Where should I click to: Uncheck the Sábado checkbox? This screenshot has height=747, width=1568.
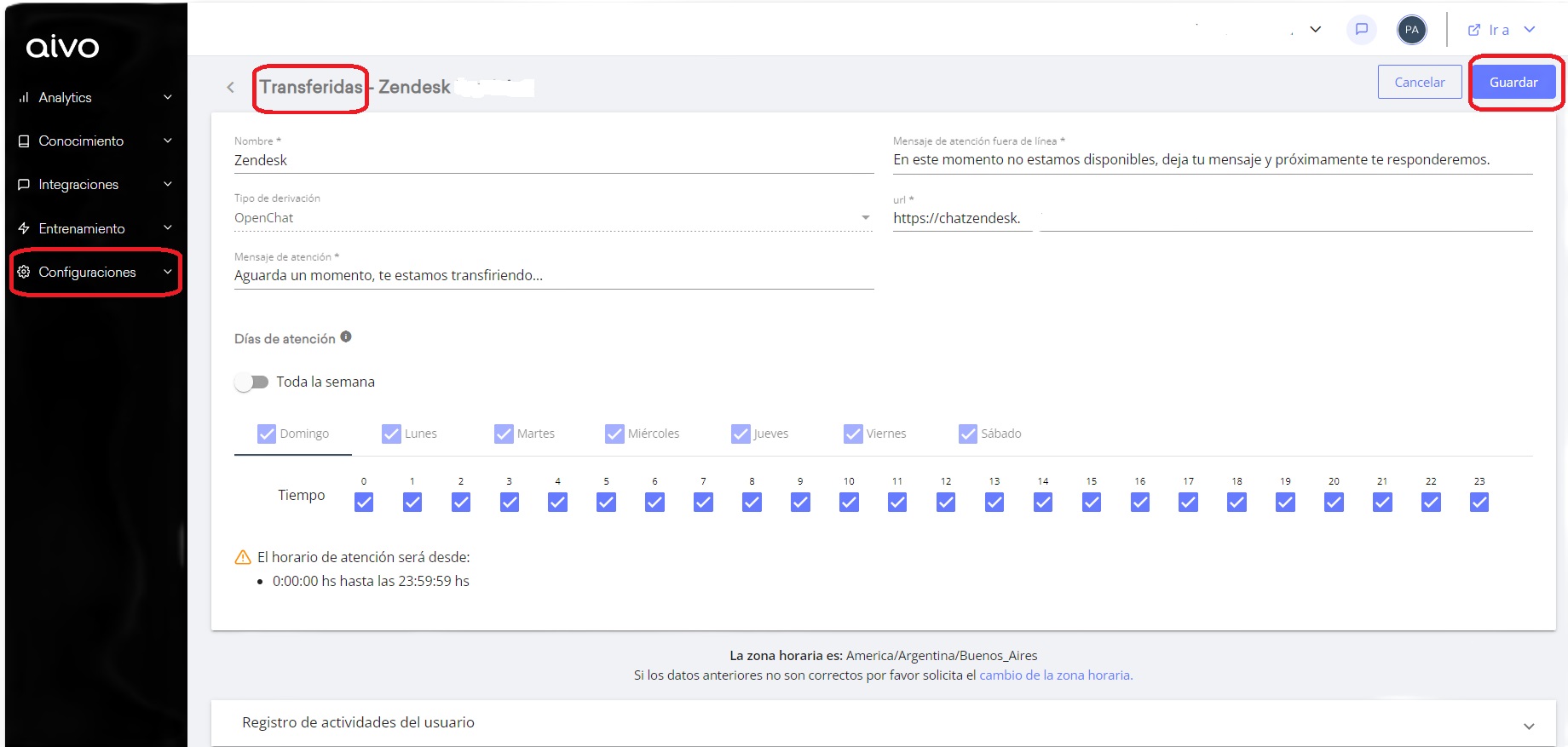968,434
